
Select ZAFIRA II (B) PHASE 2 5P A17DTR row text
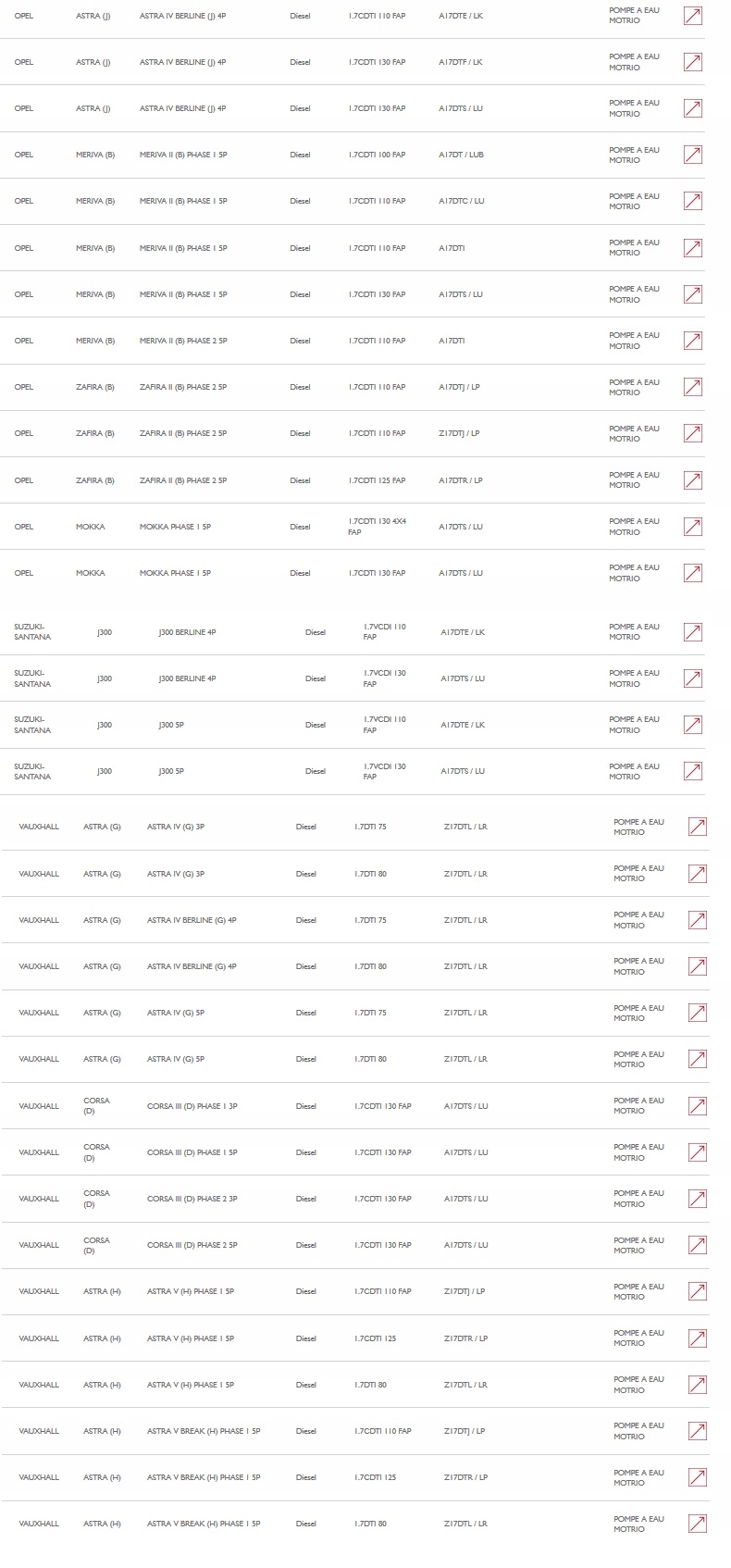click(183, 480)
